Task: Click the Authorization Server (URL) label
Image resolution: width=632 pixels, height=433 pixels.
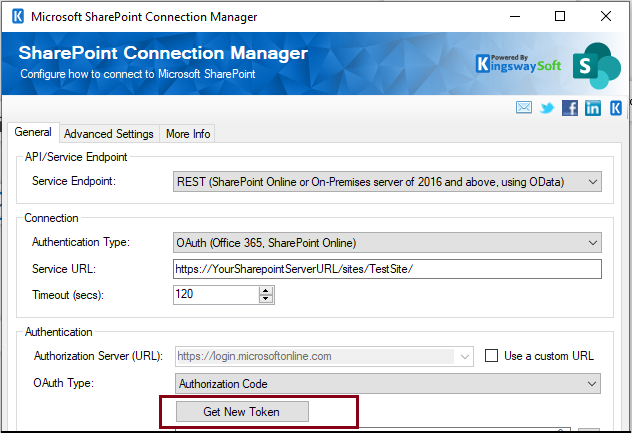Action: [98, 356]
